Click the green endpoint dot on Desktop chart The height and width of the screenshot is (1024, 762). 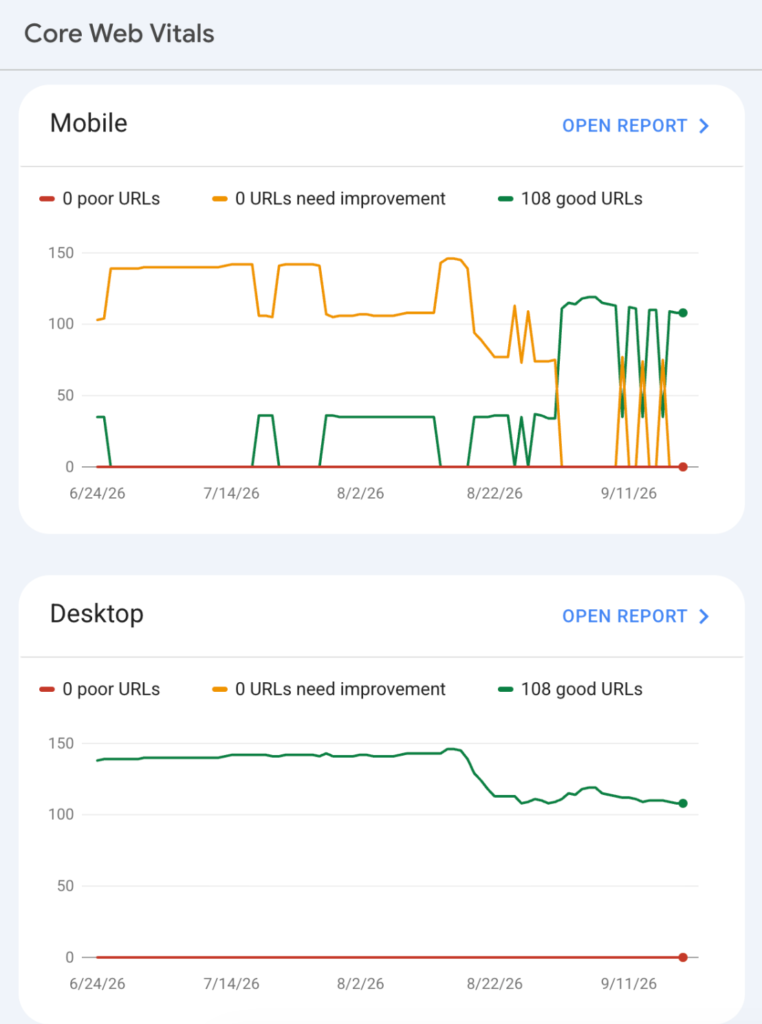coord(683,803)
